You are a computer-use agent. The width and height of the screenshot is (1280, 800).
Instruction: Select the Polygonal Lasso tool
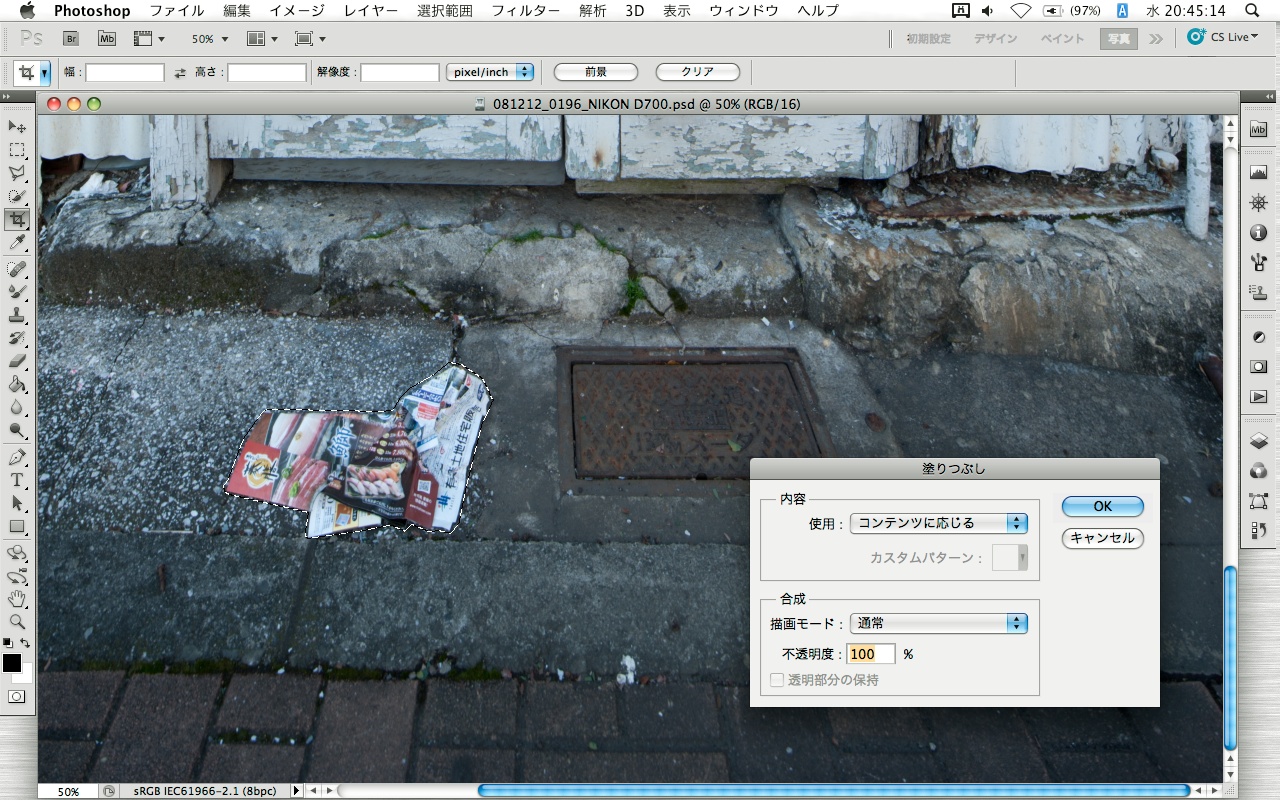coord(18,173)
